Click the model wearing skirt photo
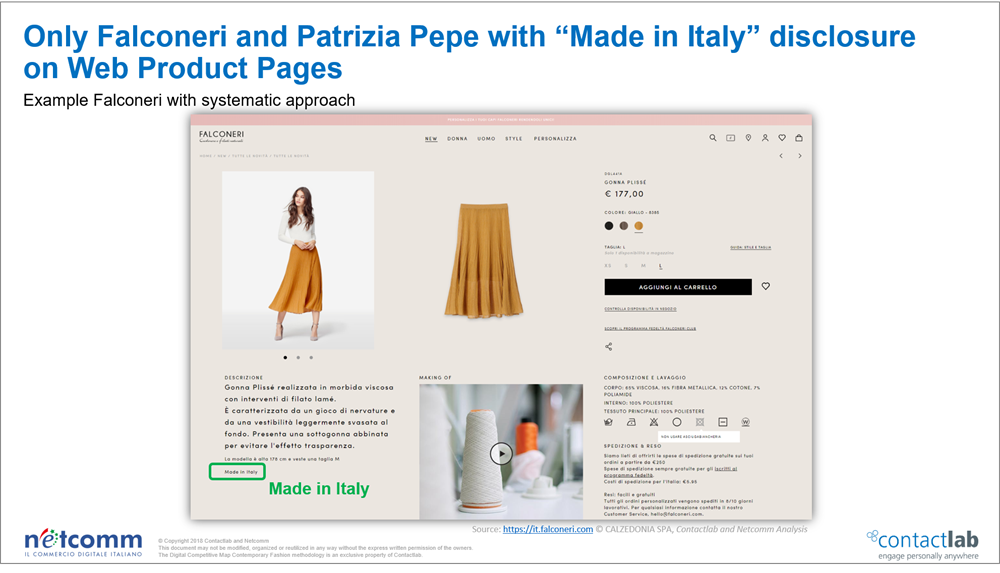1000x573 pixels. pyautogui.click(x=298, y=260)
